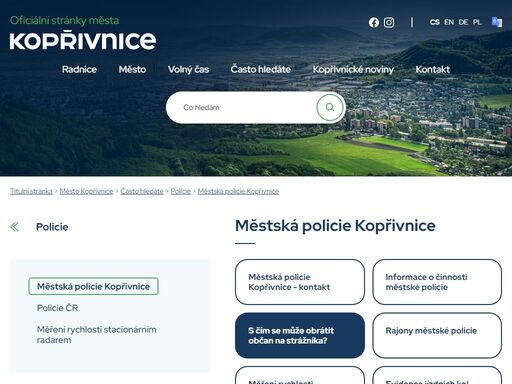This screenshot has width=512, height=384.
Task: Click the Google Translate icon
Action: click(497, 22)
